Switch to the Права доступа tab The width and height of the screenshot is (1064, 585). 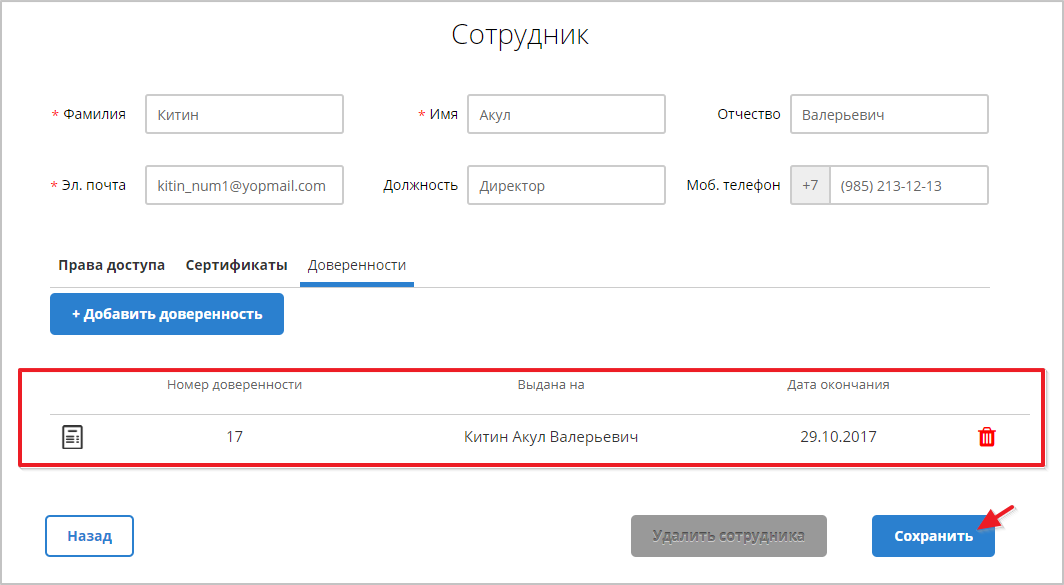(111, 265)
